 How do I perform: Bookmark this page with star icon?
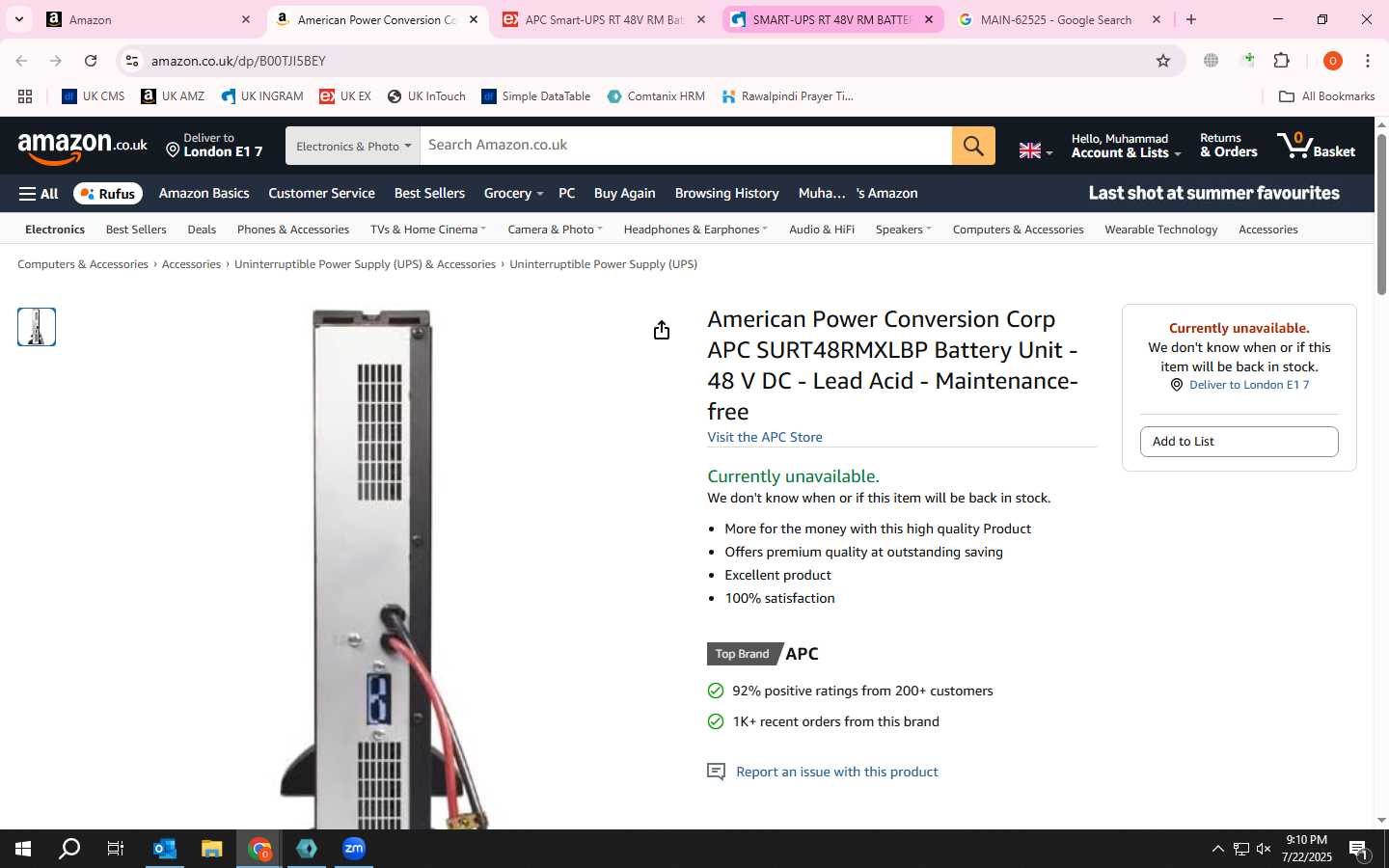(1163, 61)
